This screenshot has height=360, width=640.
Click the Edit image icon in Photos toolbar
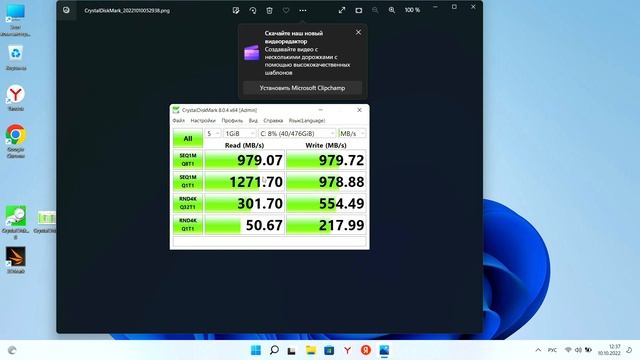[x=236, y=11]
